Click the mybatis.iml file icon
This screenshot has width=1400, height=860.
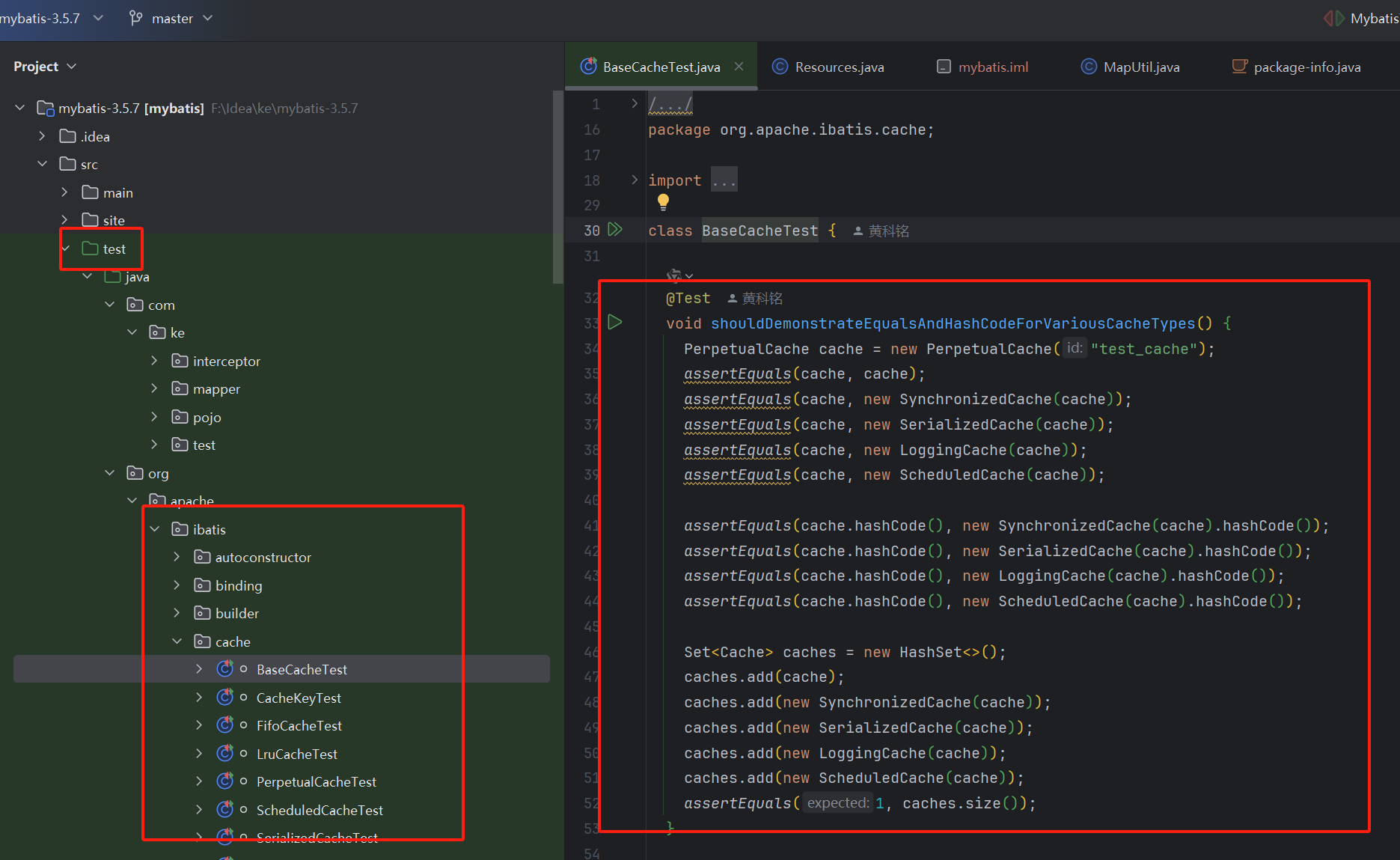click(944, 67)
